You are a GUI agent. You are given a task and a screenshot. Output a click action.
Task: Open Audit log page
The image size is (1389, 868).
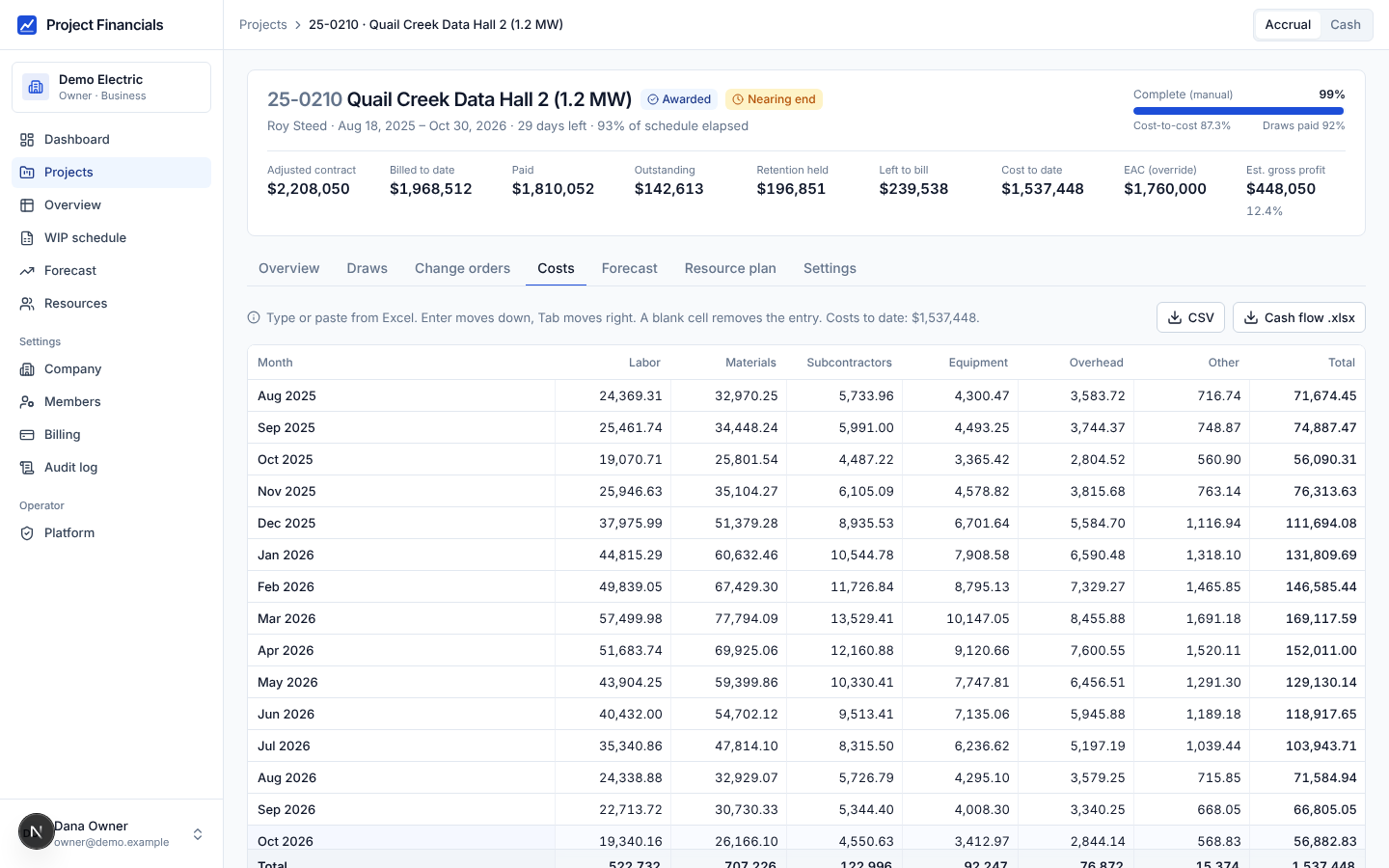pyautogui.click(x=111, y=468)
